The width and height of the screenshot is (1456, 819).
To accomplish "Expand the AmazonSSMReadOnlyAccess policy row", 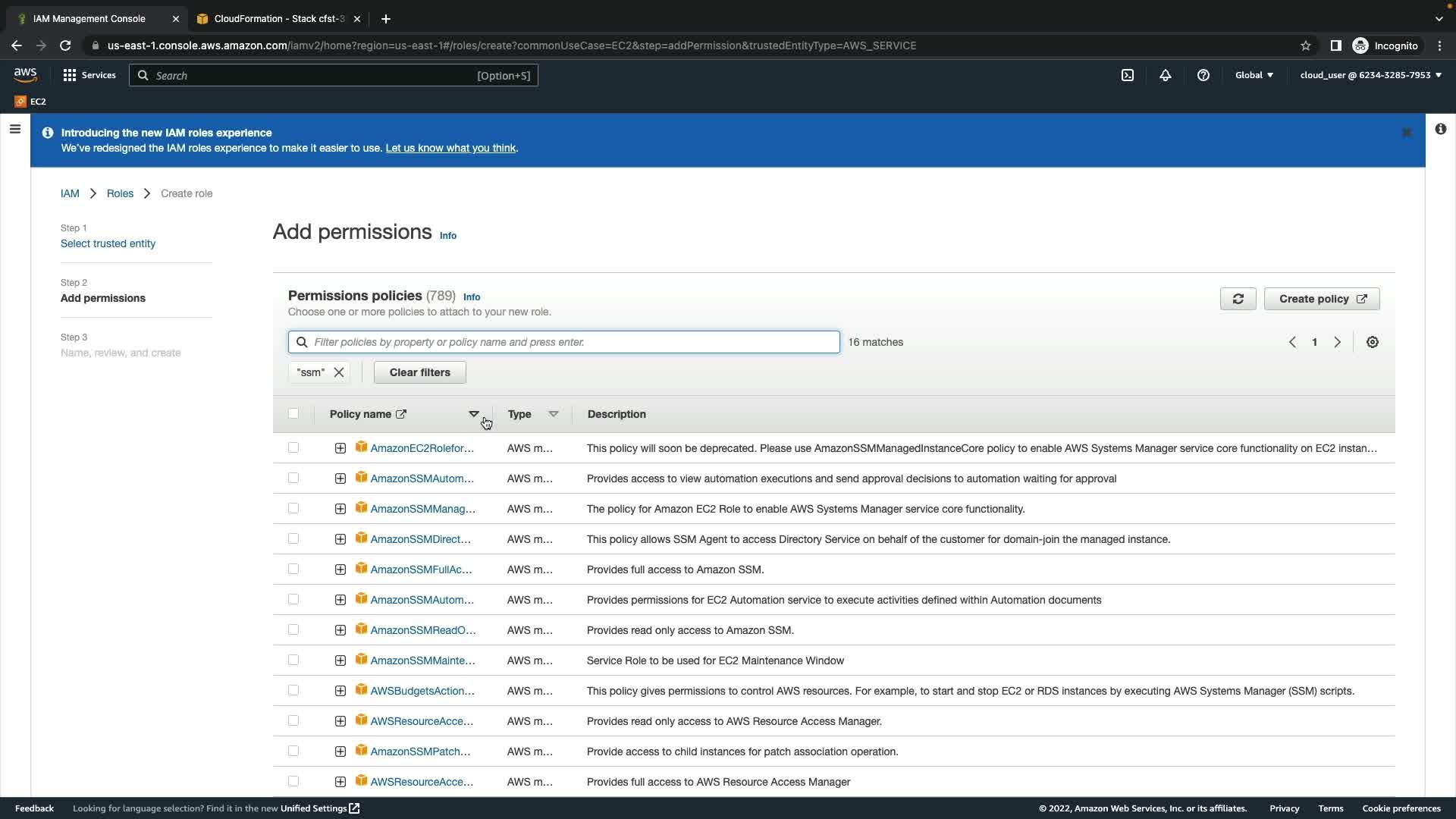I will 340,630.
